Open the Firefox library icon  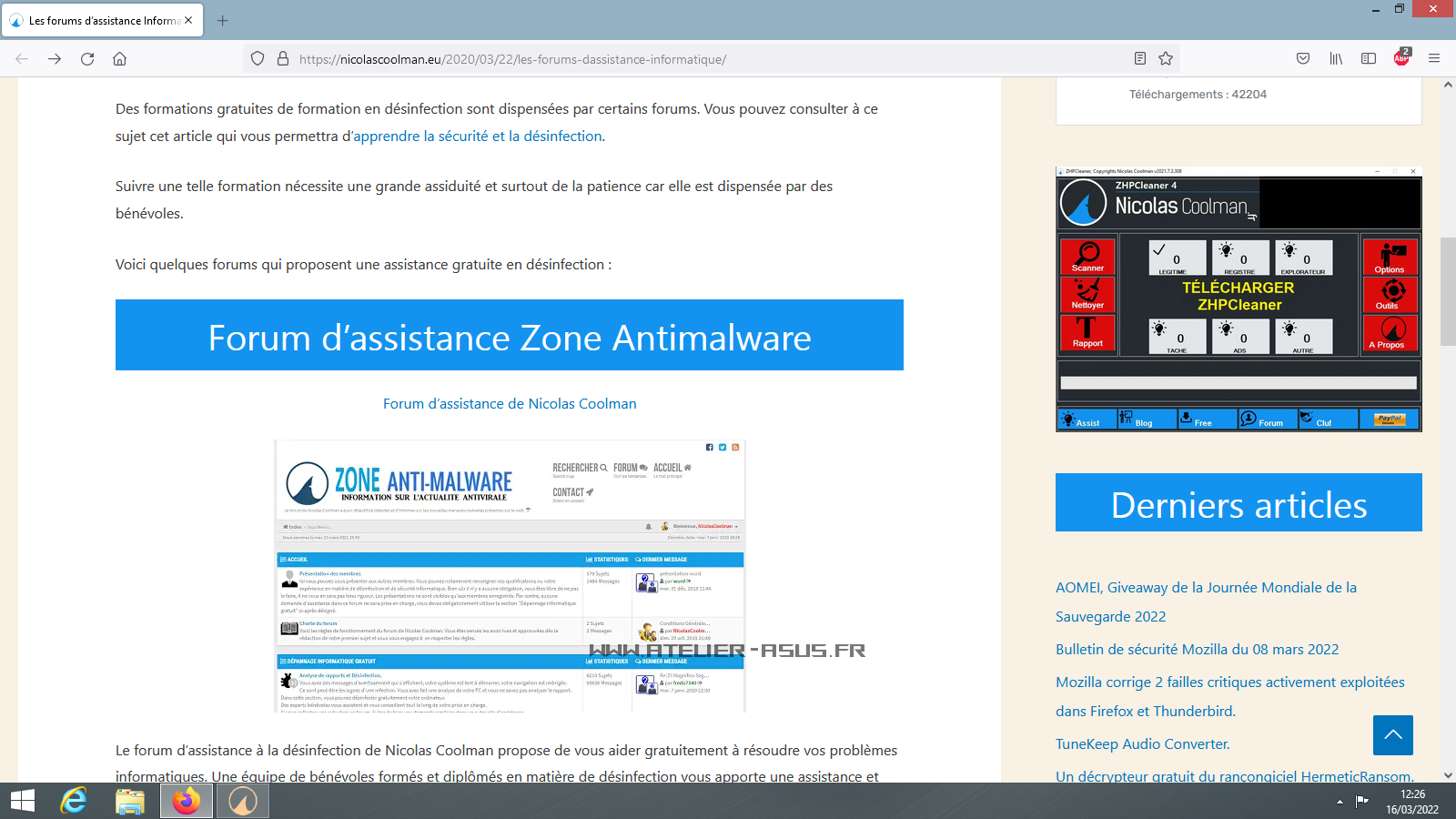1336,59
